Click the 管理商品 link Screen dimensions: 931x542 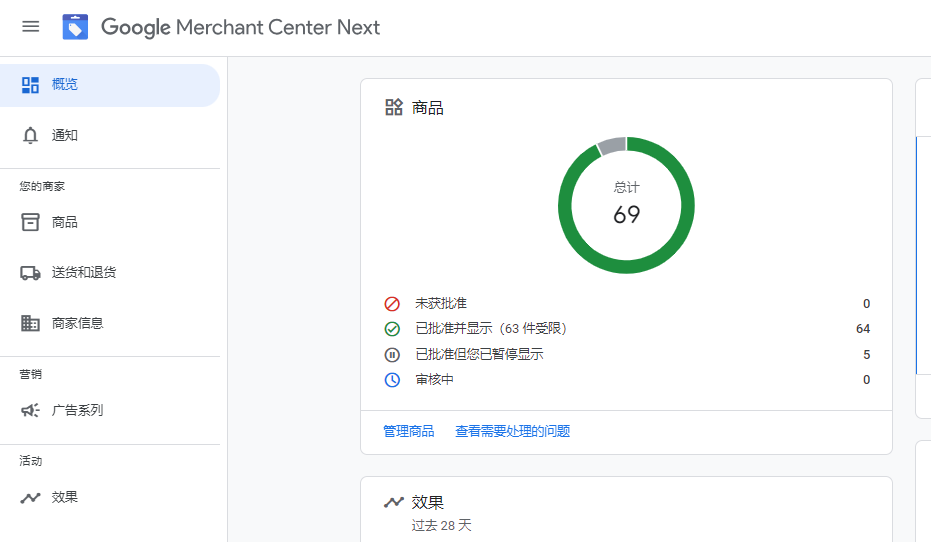[409, 431]
